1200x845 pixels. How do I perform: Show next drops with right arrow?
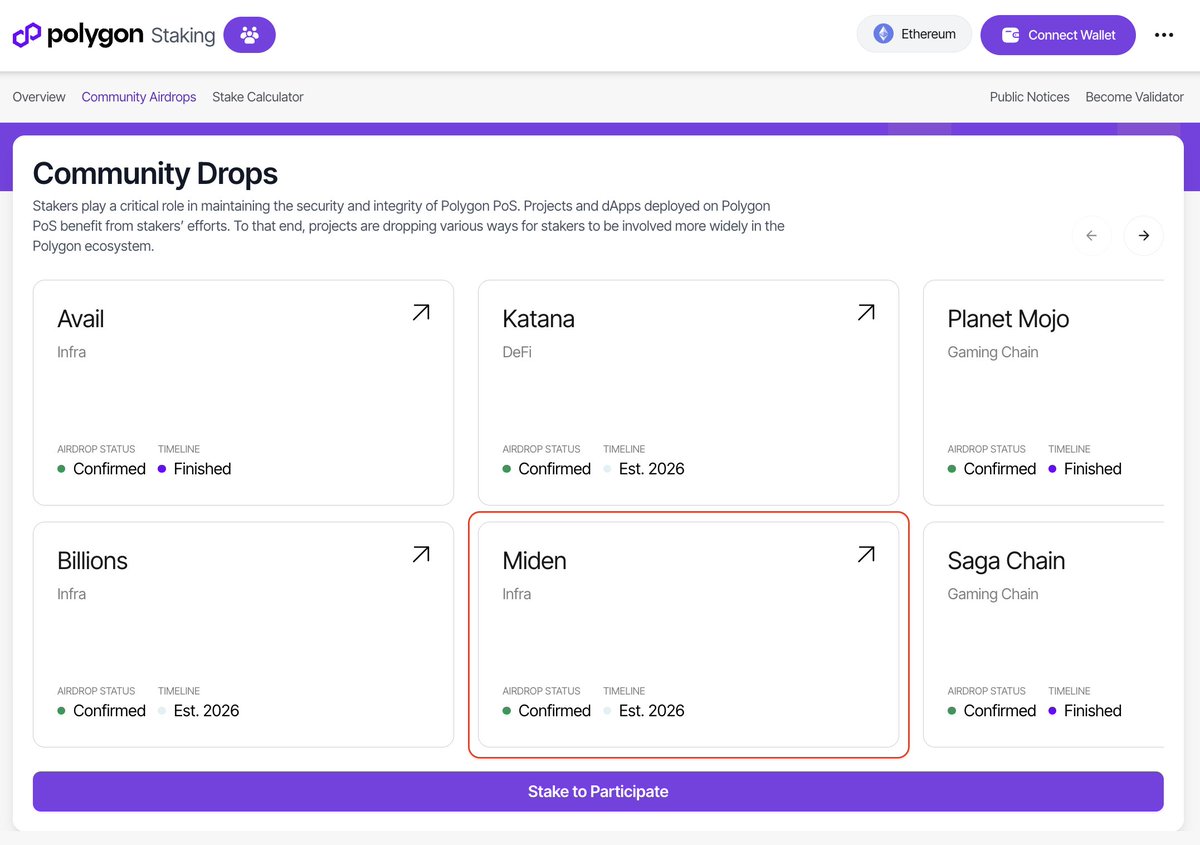click(1144, 236)
